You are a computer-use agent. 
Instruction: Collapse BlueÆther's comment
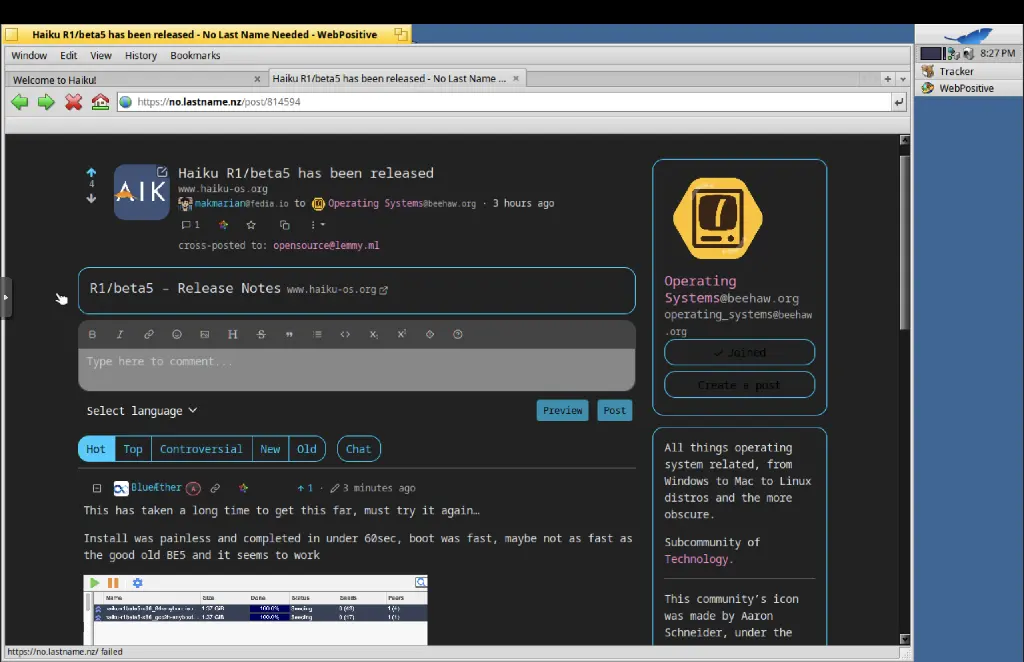click(97, 488)
